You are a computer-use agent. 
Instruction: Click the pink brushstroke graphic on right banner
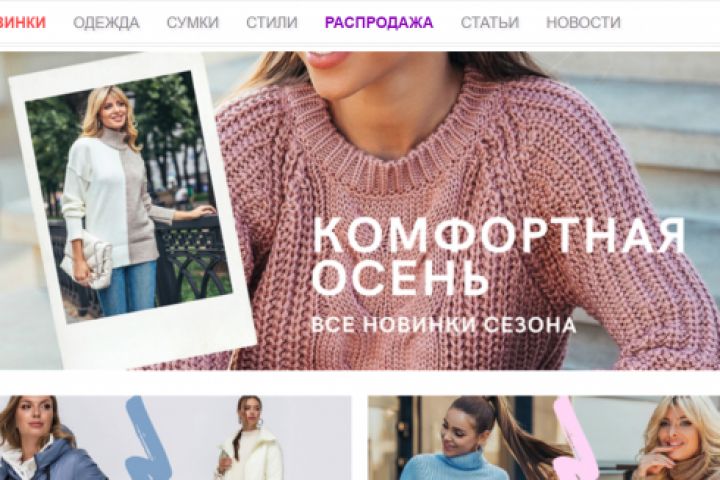(574, 438)
